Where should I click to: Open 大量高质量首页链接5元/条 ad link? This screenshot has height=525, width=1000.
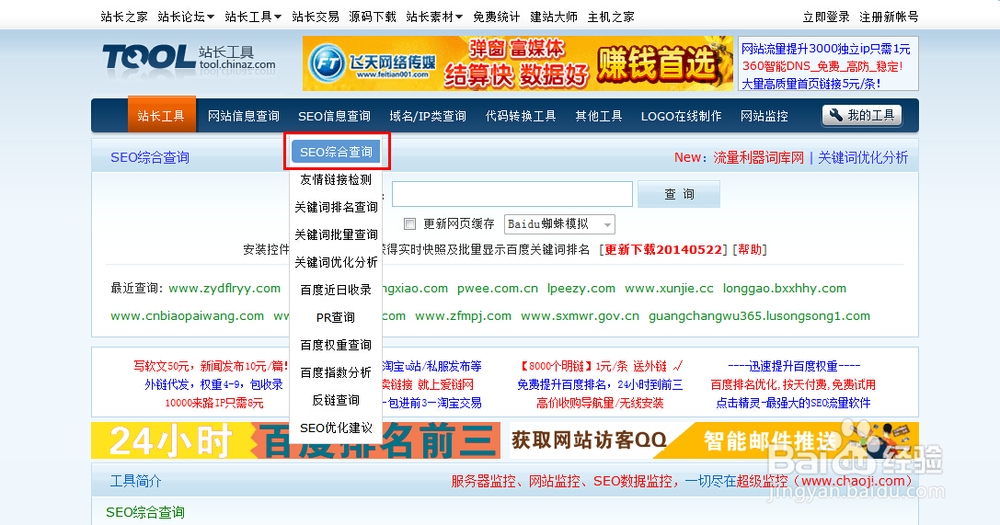tap(811, 83)
